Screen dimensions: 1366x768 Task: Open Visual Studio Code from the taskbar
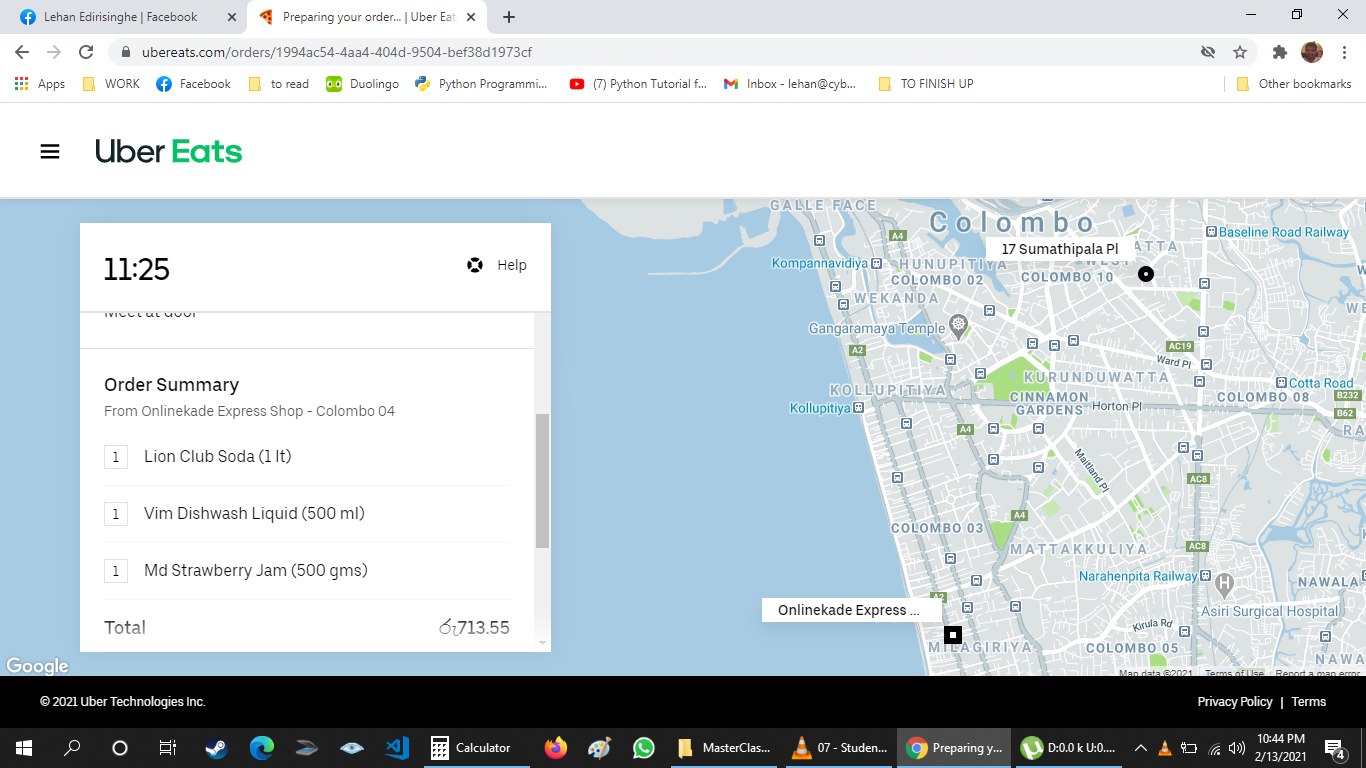pos(397,747)
